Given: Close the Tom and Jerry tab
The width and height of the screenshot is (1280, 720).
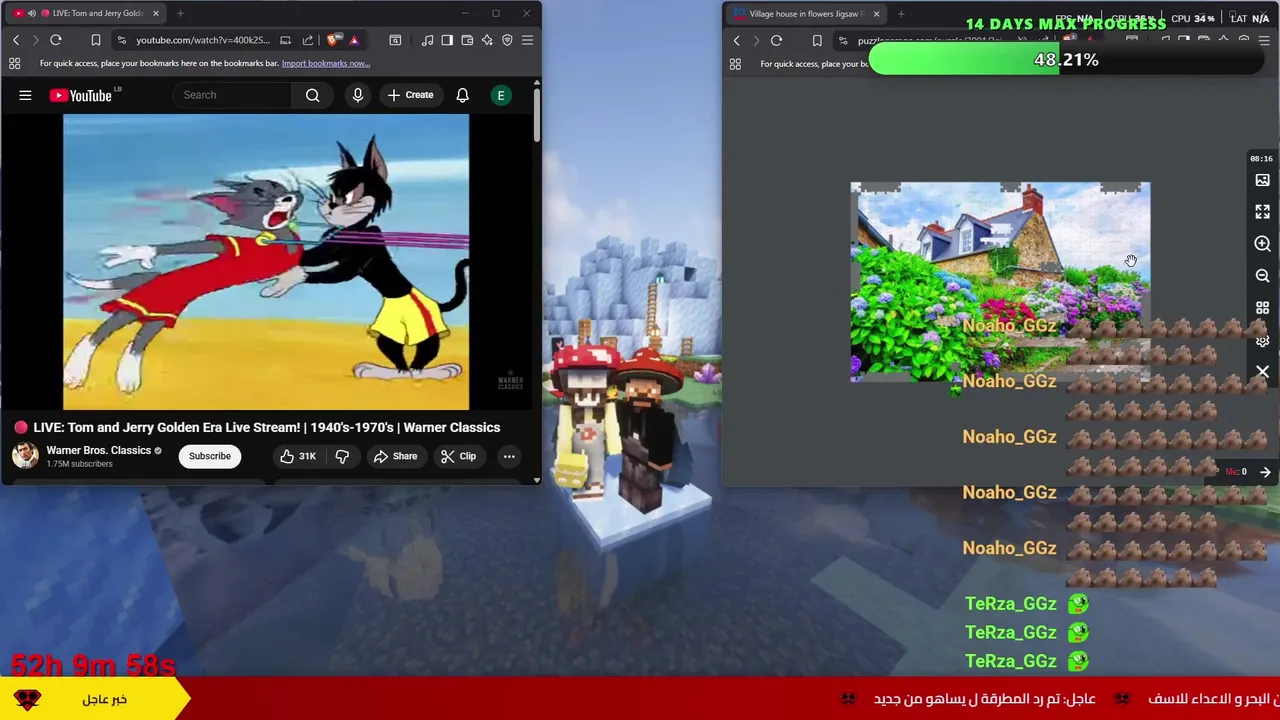Looking at the screenshot, I should [155, 13].
